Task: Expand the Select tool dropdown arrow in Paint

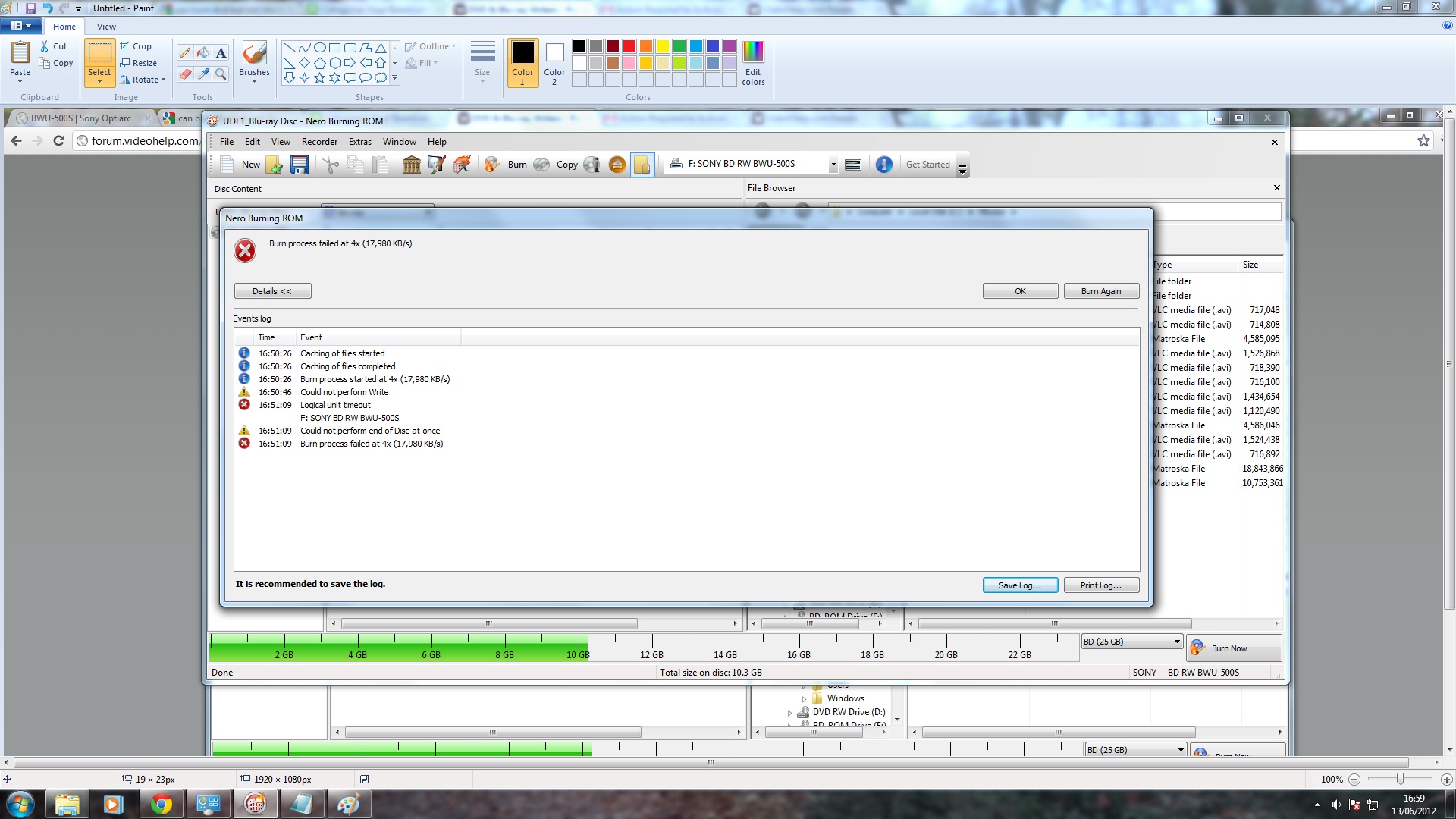Action: (99, 81)
